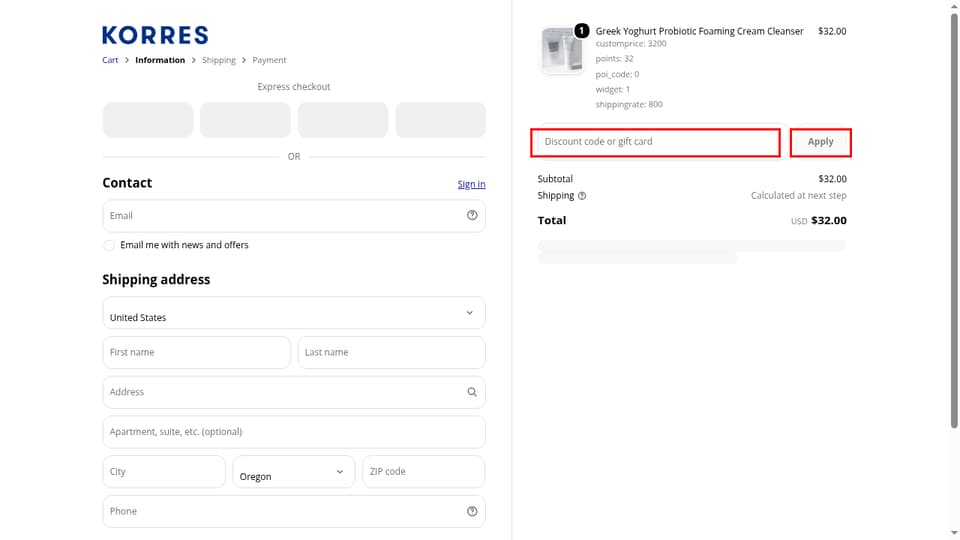Focus the Last name field
This screenshot has height=540, width=960.
coord(392,353)
